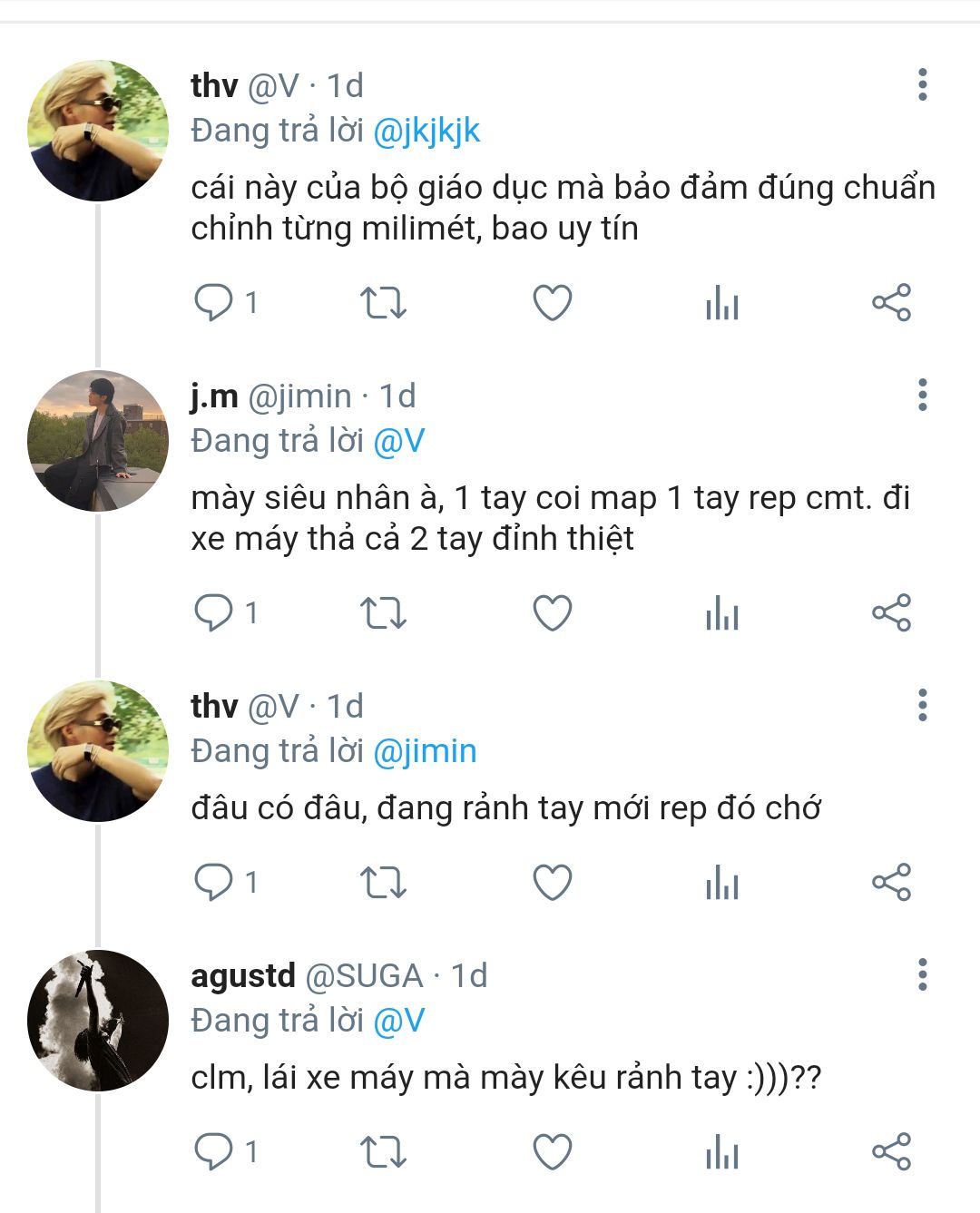Image resolution: width=980 pixels, height=1213 pixels.
Task: View analytics on thv's rảnh tay tweet
Action: tap(721, 882)
